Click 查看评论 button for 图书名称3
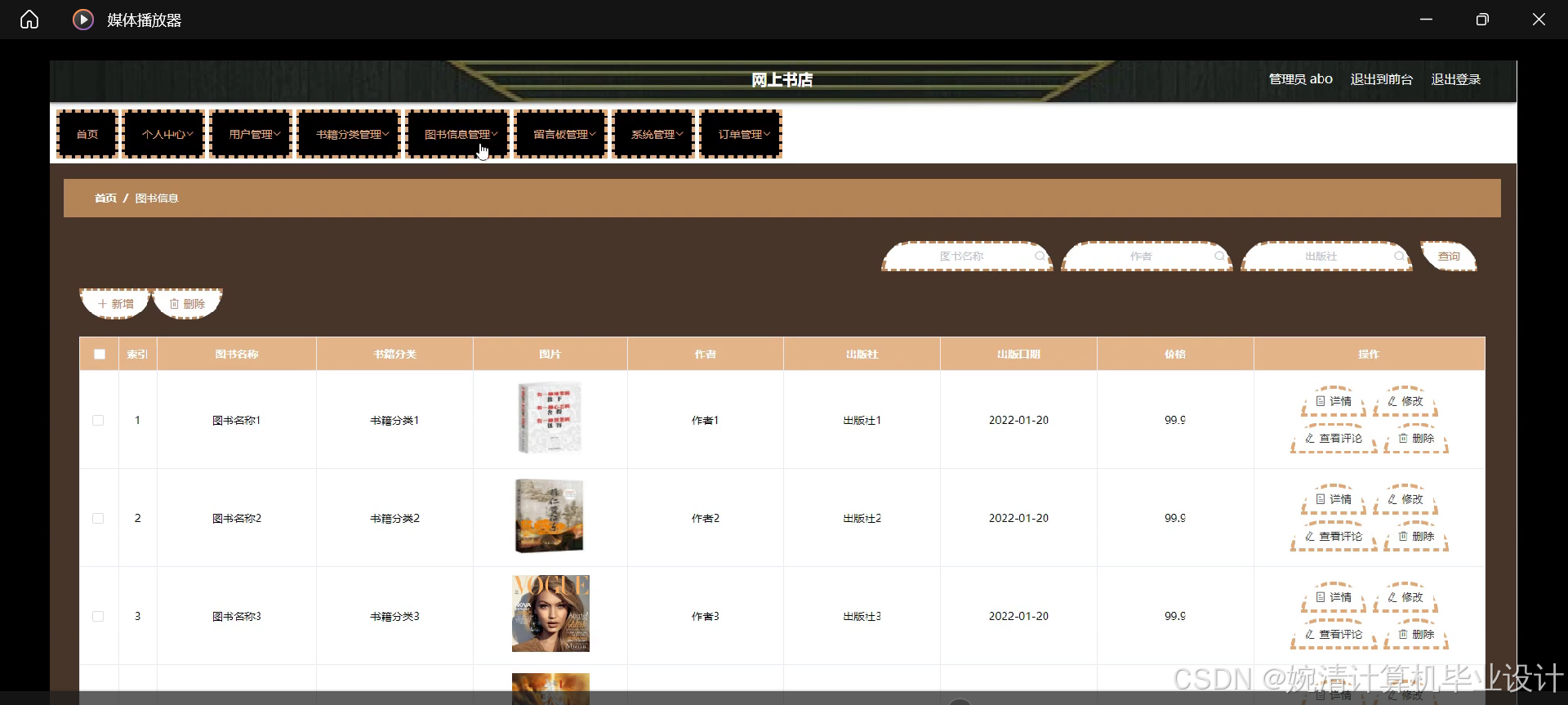Viewport: 1568px width, 705px height. click(1334, 635)
